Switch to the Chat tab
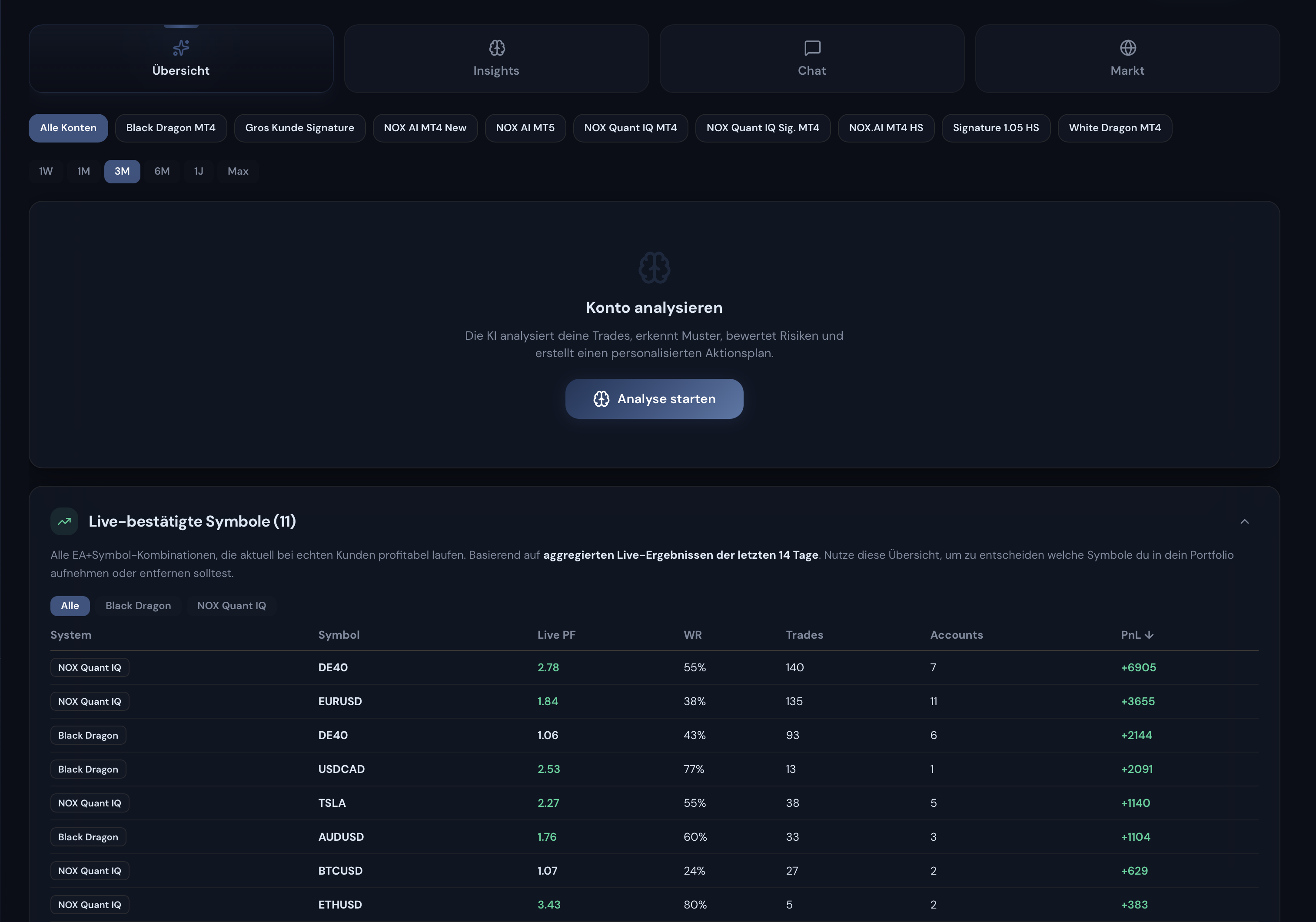 (x=811, y=59)
